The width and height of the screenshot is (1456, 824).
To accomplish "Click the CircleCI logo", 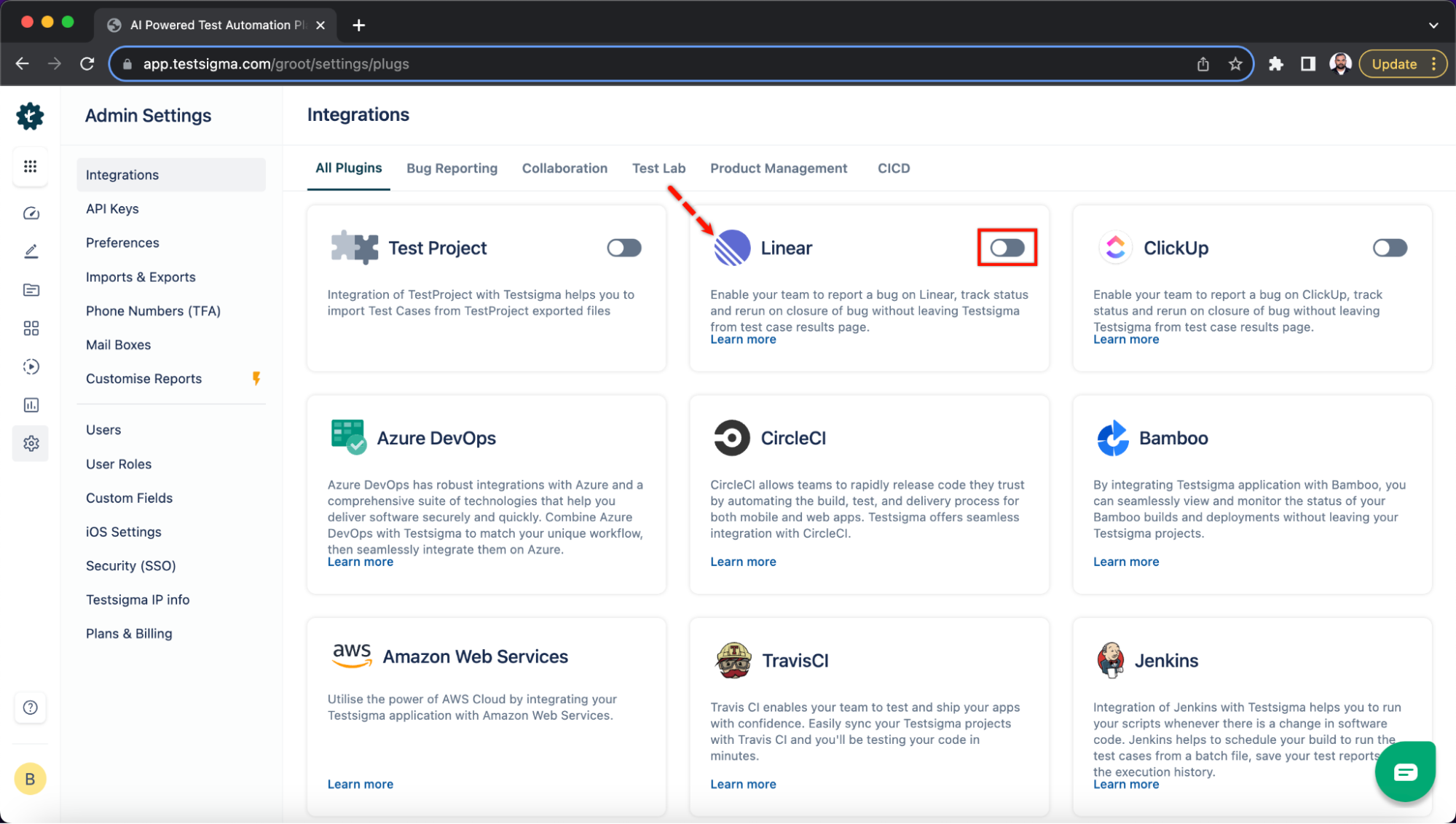I will click(732, 438).
